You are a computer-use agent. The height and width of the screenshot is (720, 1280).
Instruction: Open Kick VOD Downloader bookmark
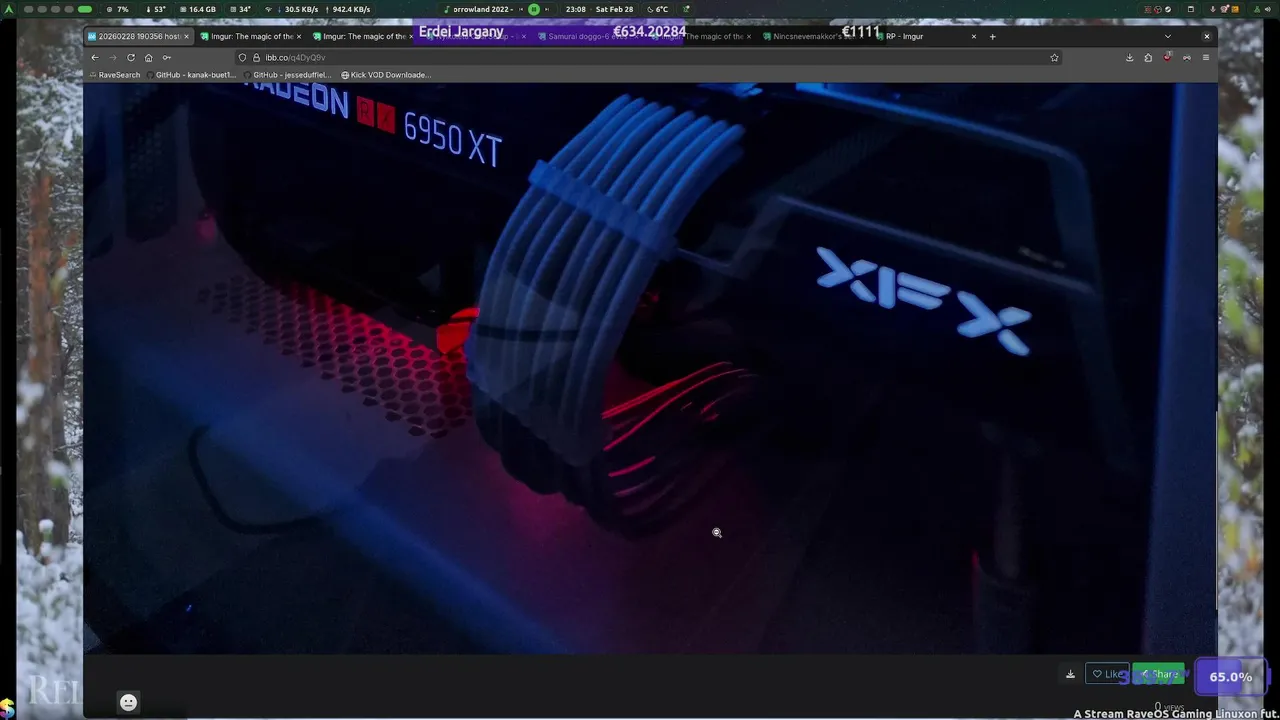click(386, 75)
